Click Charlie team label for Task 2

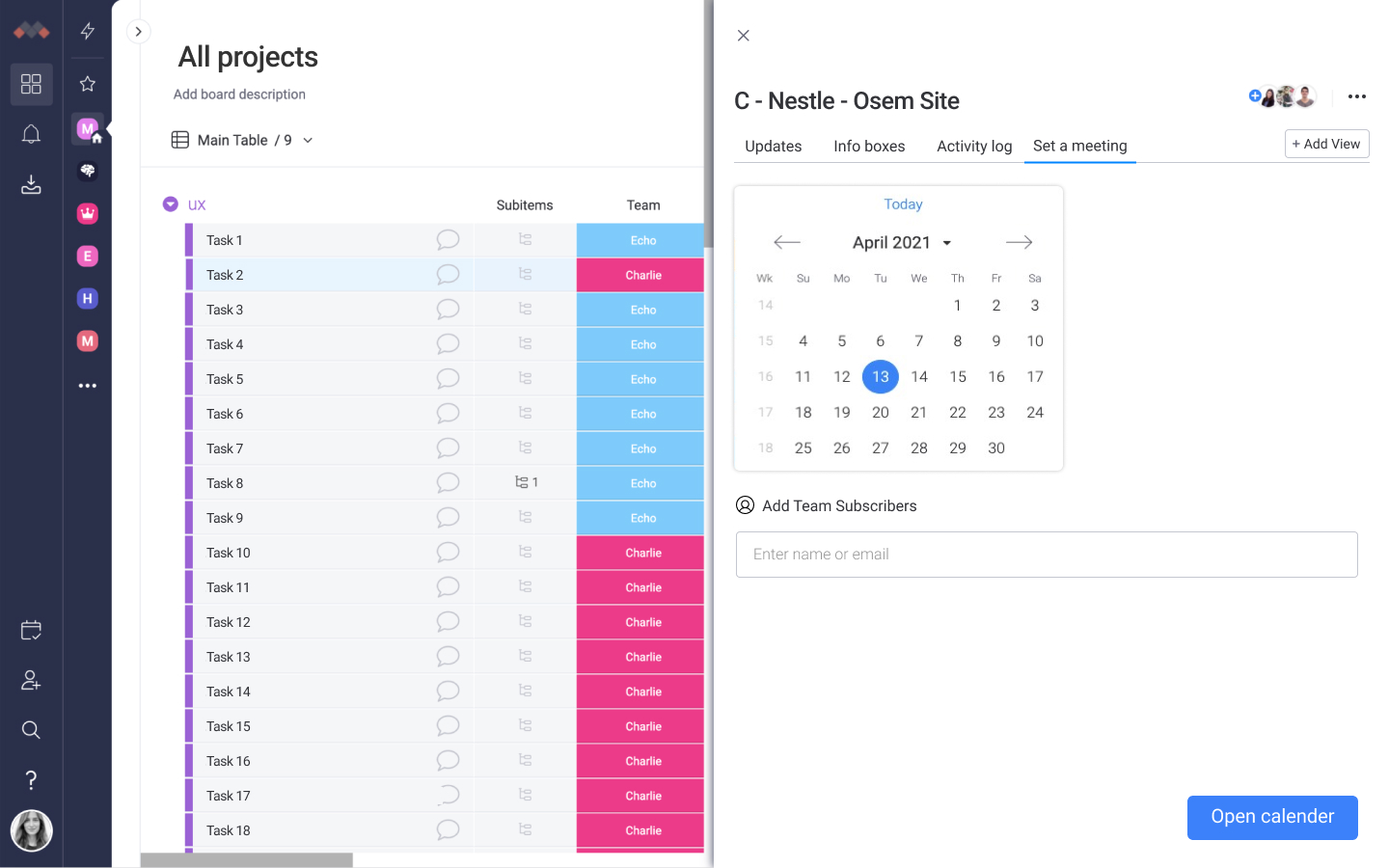click(x=642, y=276)
